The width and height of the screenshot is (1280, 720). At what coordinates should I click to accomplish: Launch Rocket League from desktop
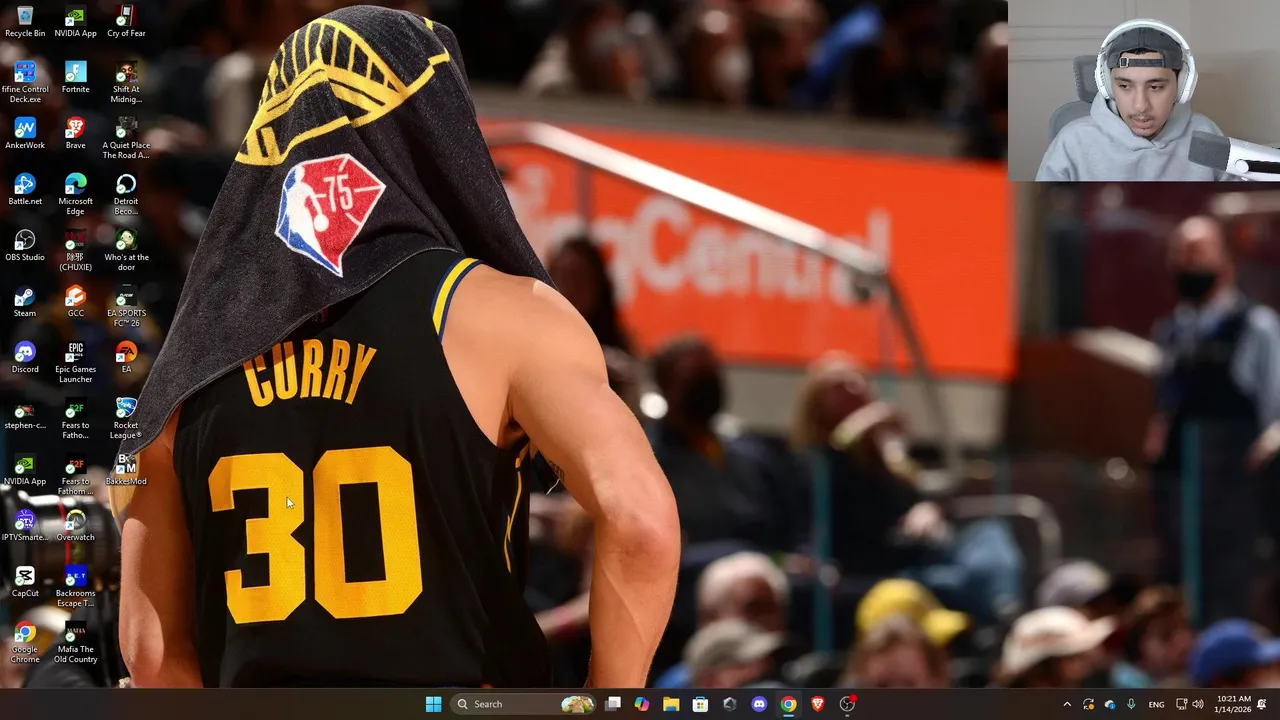point(126,418)
